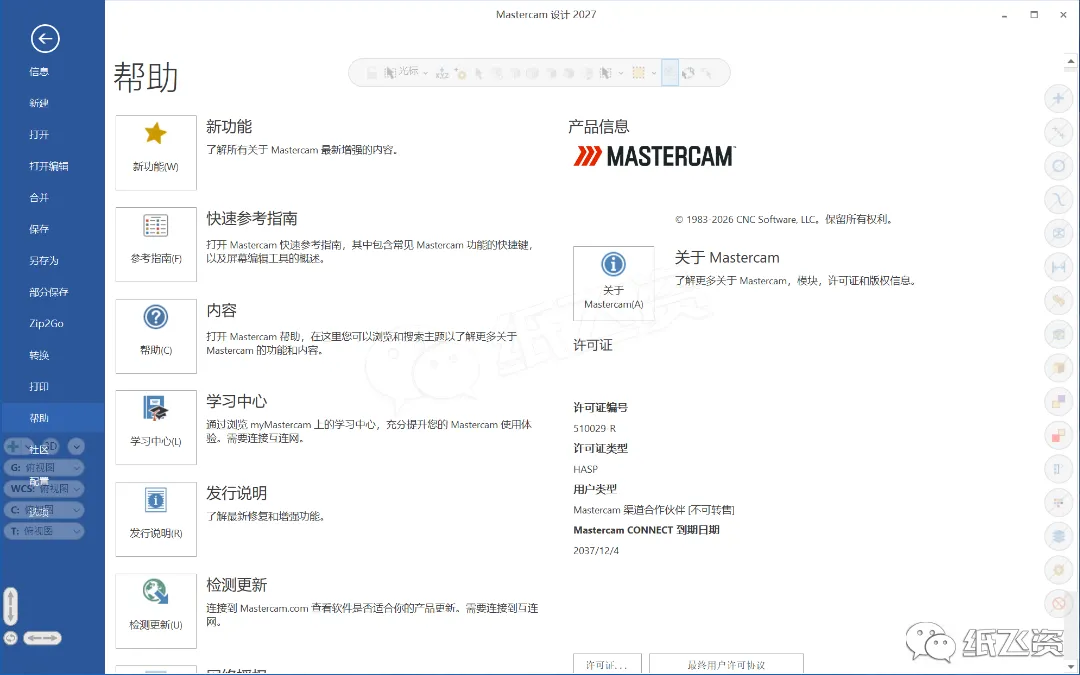Select 打开 in the backstage menu
1080x675 pixels.
point(39,134)
